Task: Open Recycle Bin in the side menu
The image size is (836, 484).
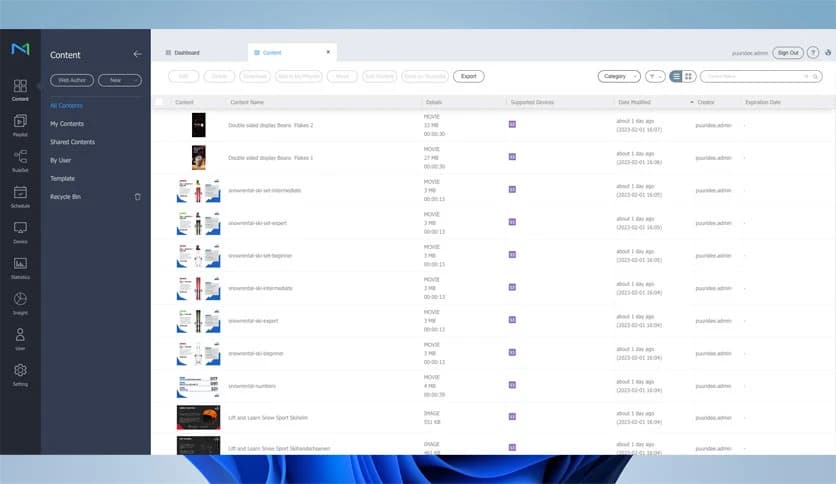Action: click(65, 197)
